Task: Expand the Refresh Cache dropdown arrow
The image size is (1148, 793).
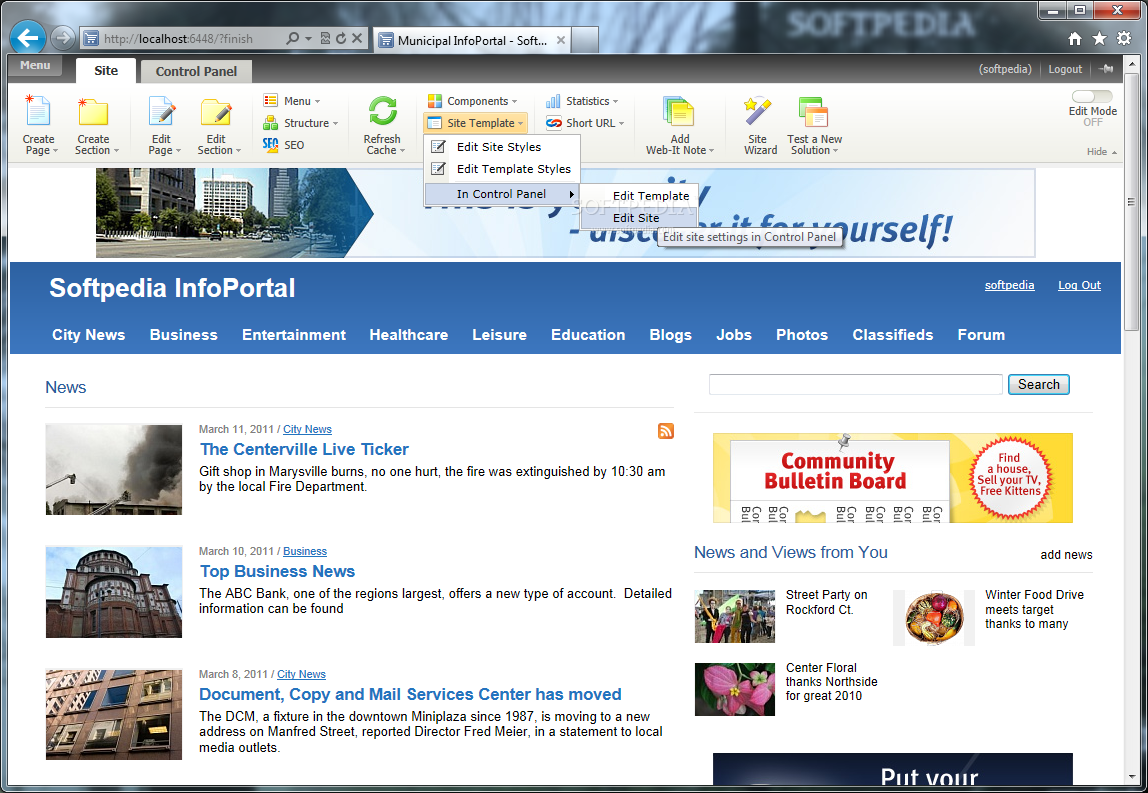Action: [x=402, y=151]
